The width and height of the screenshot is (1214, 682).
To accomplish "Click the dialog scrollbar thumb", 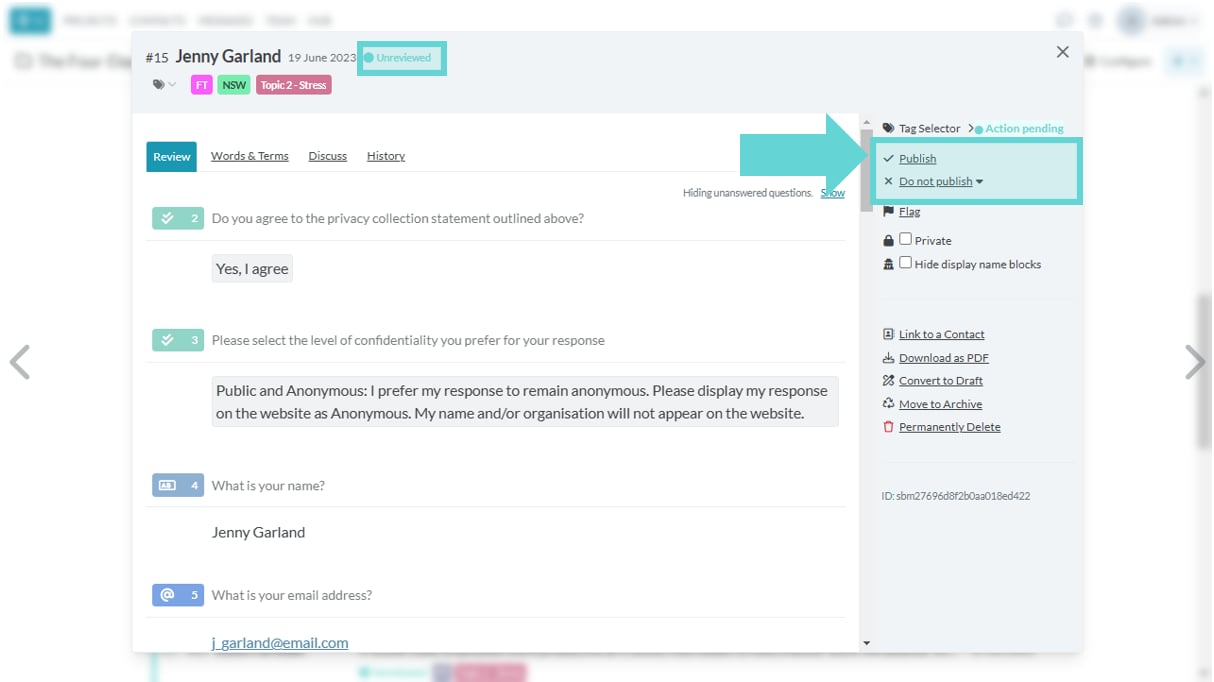I will coord(866,169).
